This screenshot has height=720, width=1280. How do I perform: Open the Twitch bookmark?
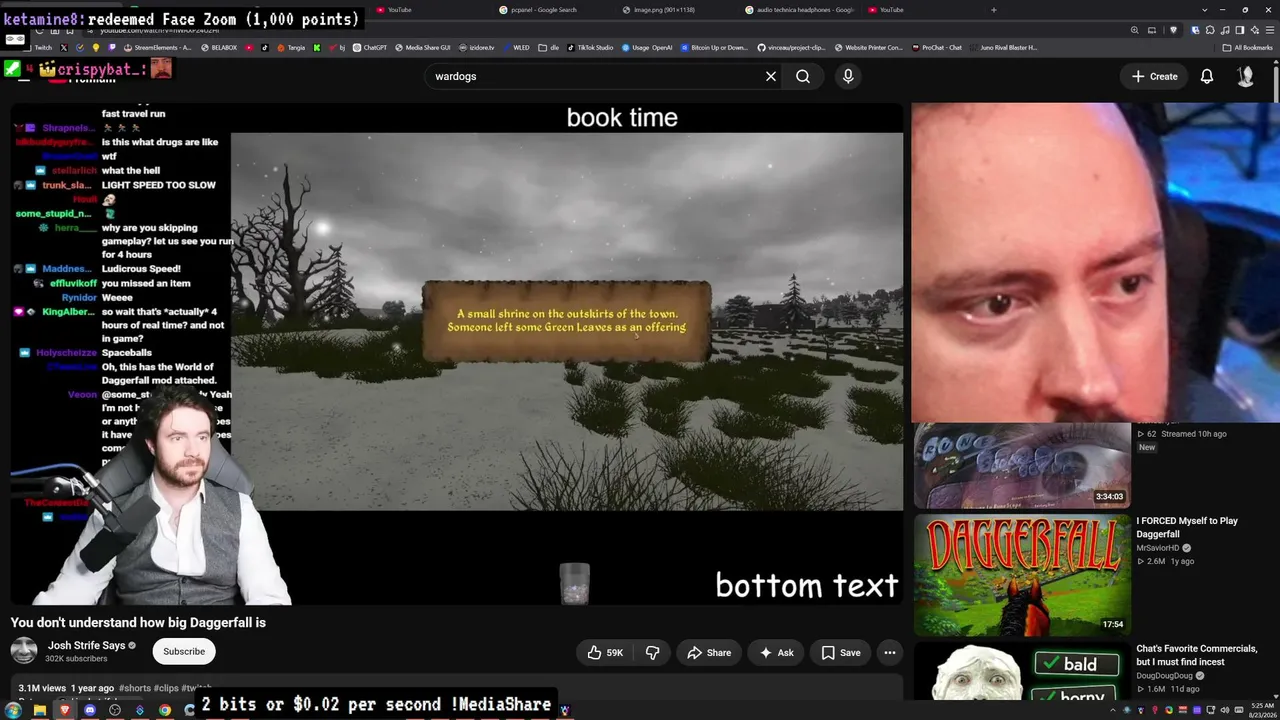point(38,47)
